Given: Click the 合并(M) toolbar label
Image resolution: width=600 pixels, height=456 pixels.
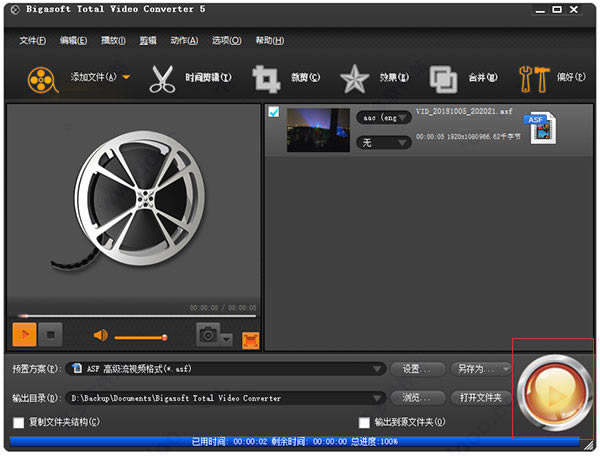Looking at the screenshot, I should pos(483,77).
